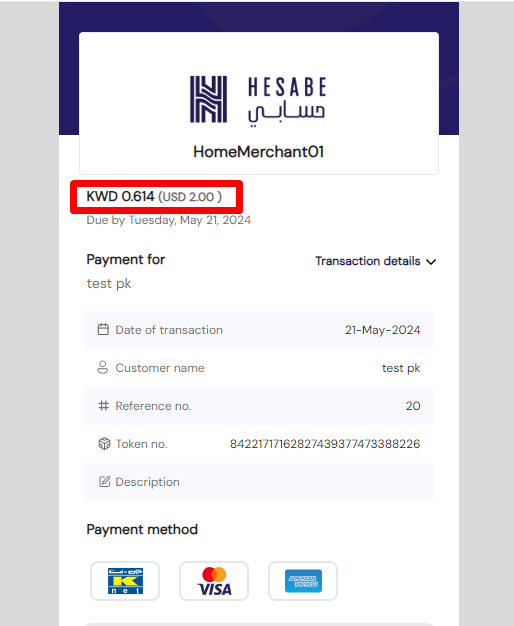Screen dimensions: 514x626
Task: Click the Due by Tuesday, May 21 text
Action: coord(169,220)
